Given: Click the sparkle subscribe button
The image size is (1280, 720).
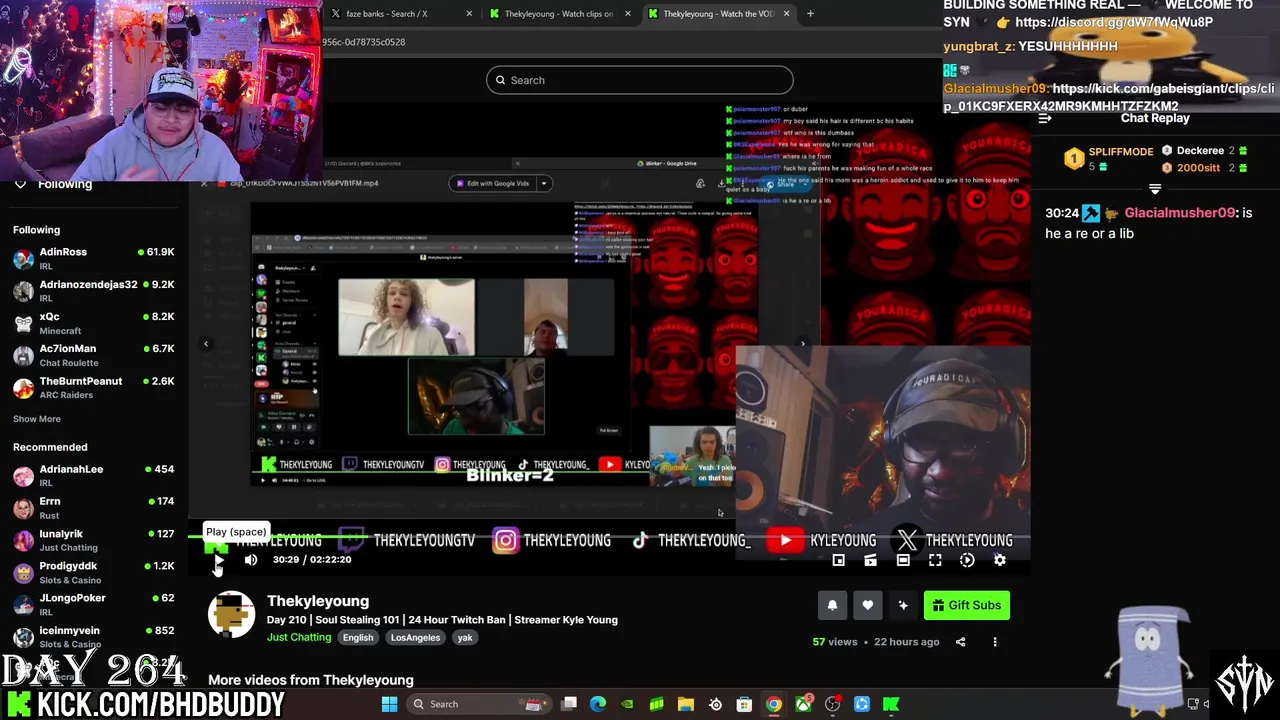Looking at the screenshot, I should pos(903,605).
